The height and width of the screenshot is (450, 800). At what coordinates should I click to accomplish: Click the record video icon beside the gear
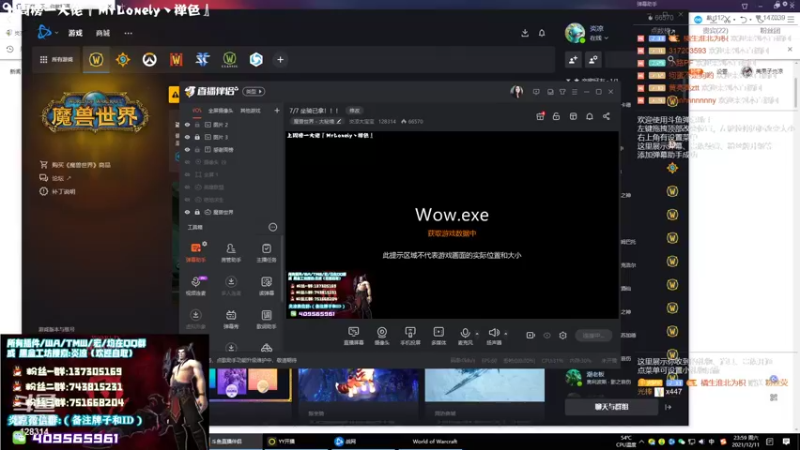(531, 336)
